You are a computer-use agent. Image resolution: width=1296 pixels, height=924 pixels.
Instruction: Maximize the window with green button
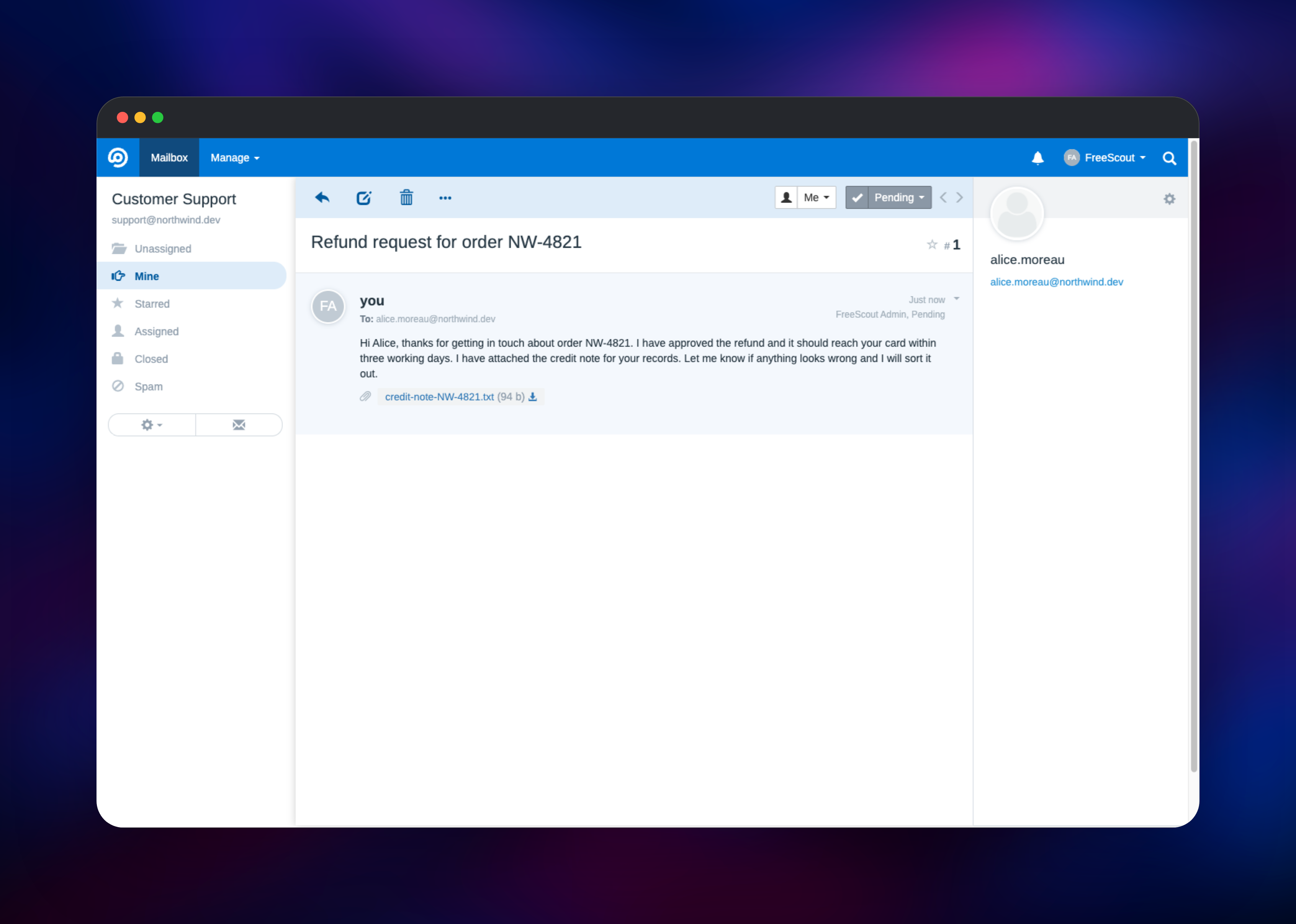point(157,117)
